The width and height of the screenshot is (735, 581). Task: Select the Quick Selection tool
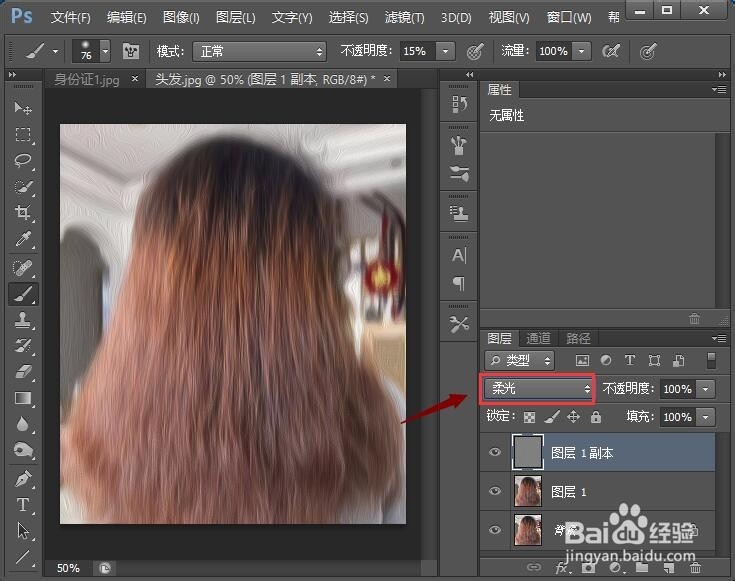[x=22, y=187]
